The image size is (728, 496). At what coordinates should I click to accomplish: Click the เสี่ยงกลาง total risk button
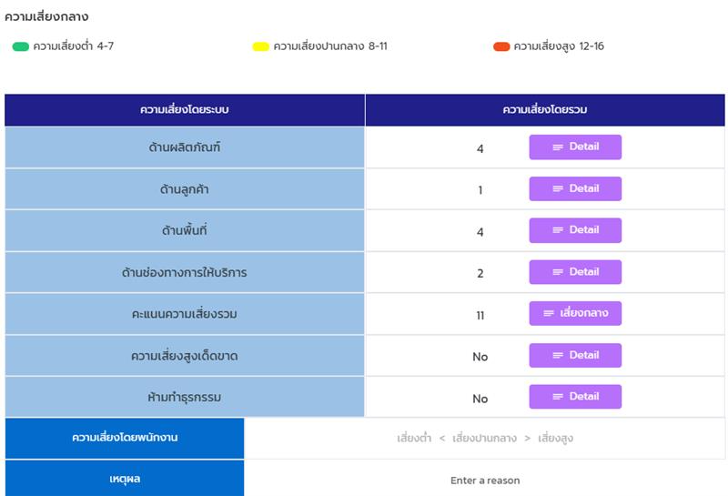[575, 314]
